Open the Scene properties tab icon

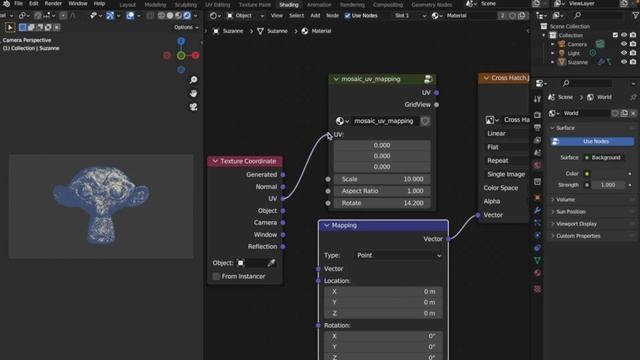click(x=537, y=153)
